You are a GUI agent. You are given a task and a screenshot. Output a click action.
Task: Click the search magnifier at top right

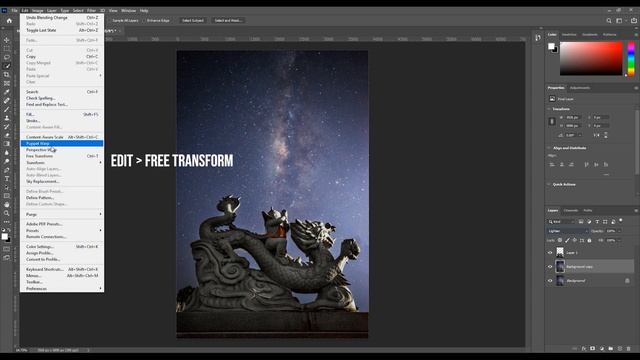click(609, 20)
